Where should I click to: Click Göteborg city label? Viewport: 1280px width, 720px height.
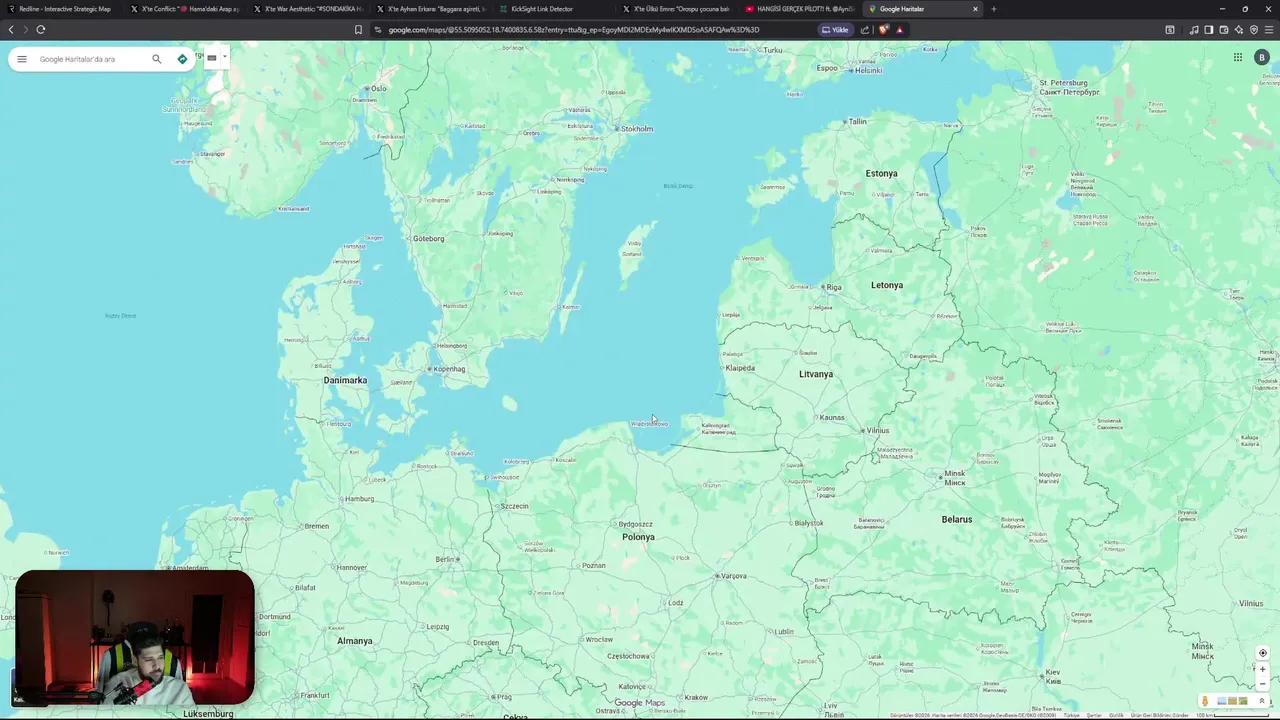click(x=429, y=238)
